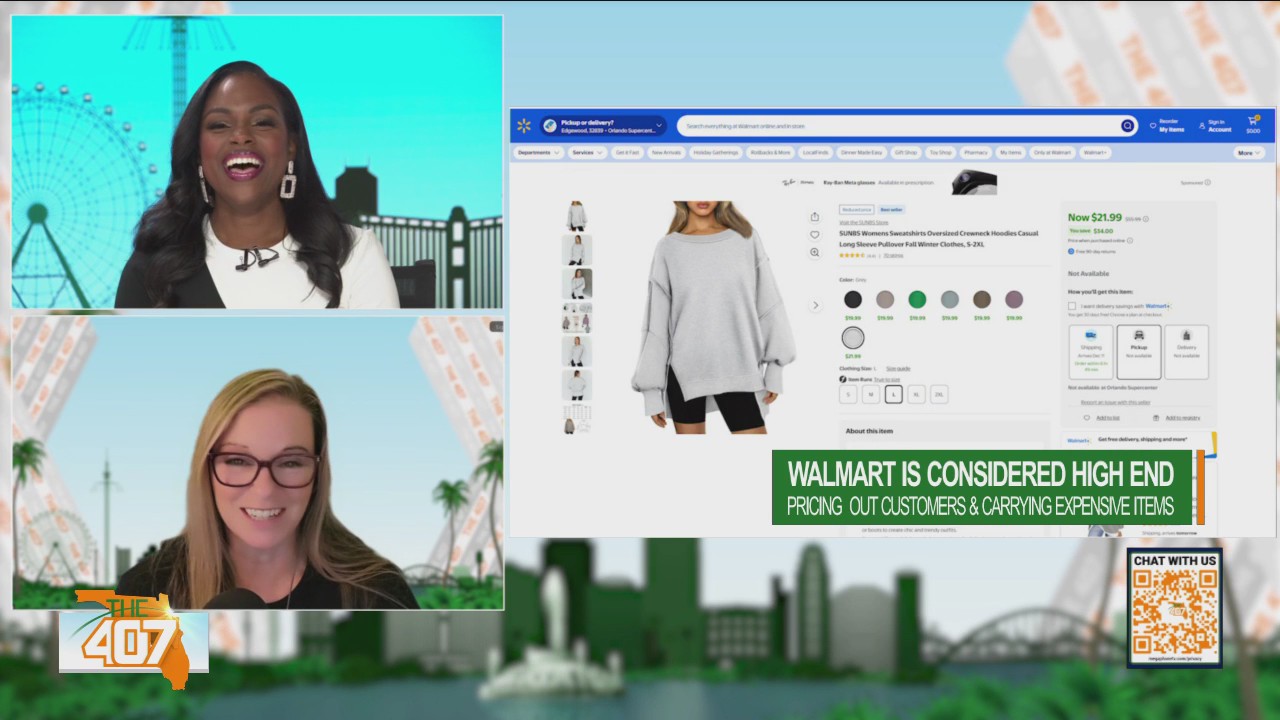Open the Departments dropdown

538,153
